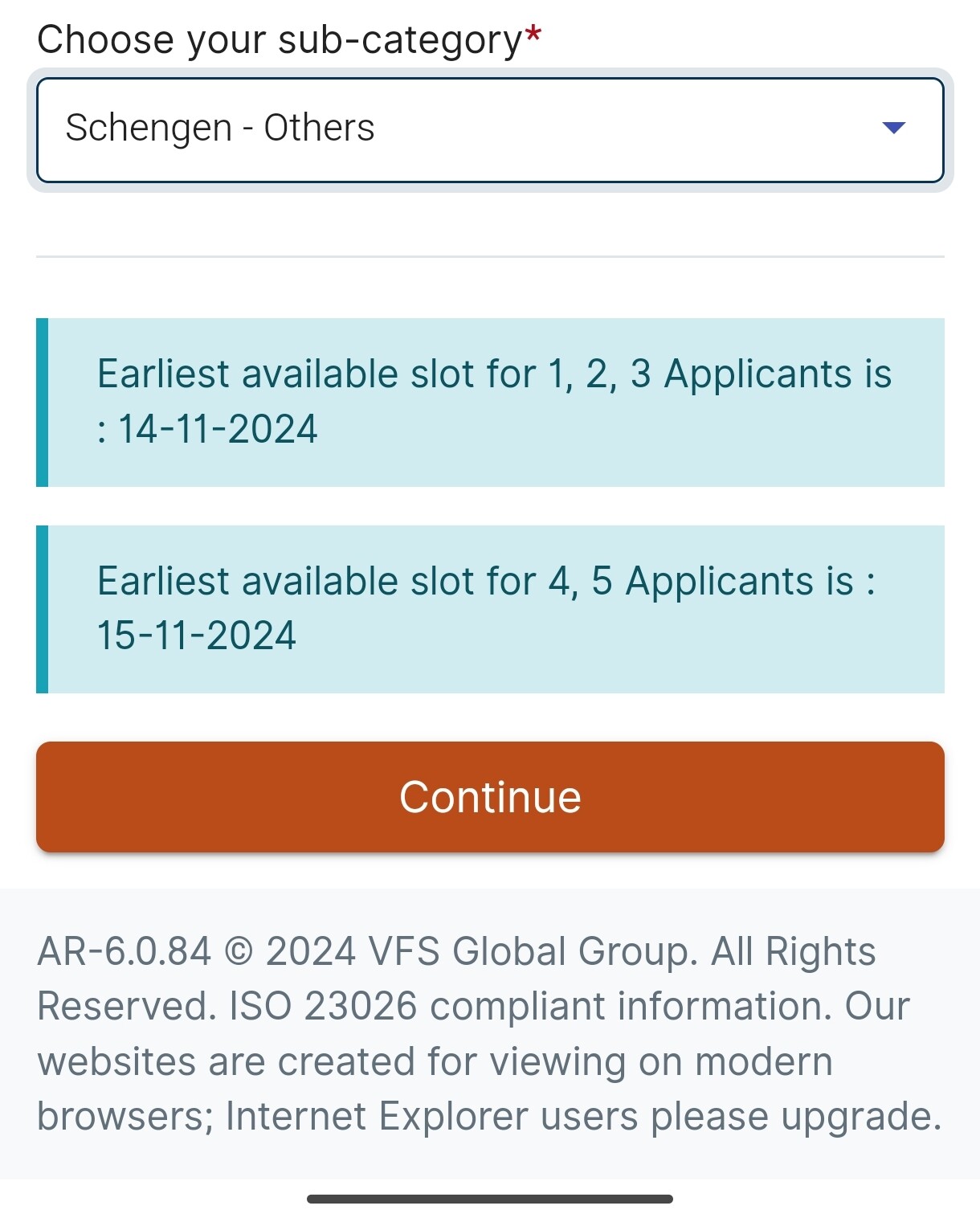Click the 15-11-2024 date text
This screenshot has height=1218, width=980.
[197, 636]
